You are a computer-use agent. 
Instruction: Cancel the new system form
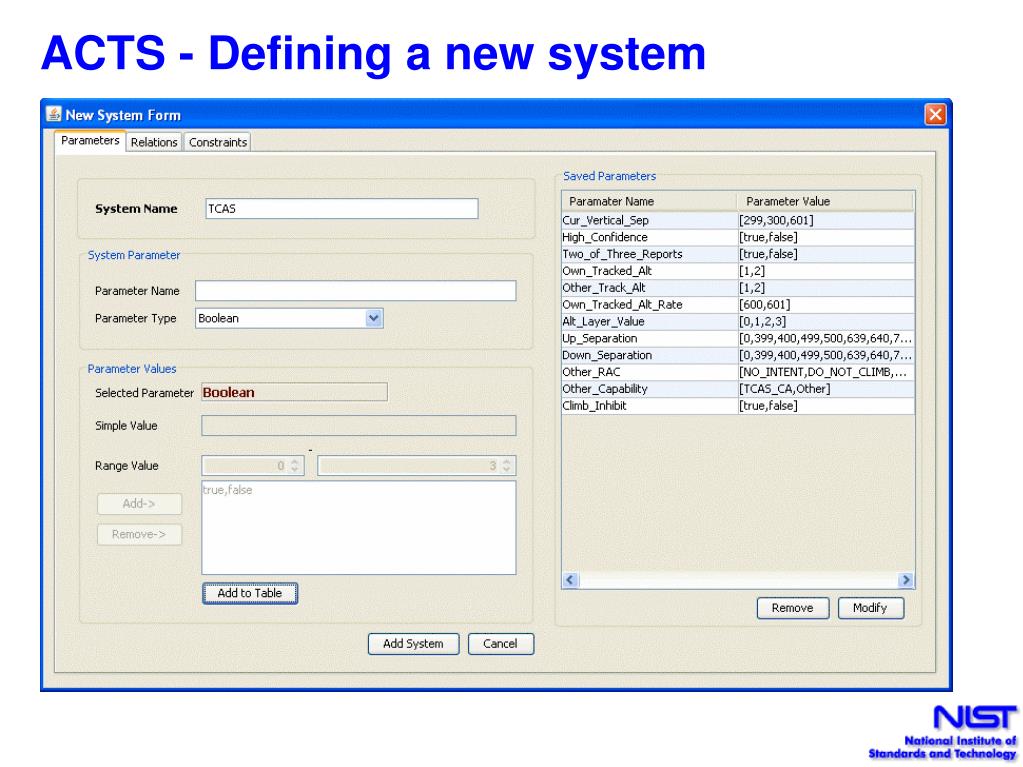click(500, 644)
